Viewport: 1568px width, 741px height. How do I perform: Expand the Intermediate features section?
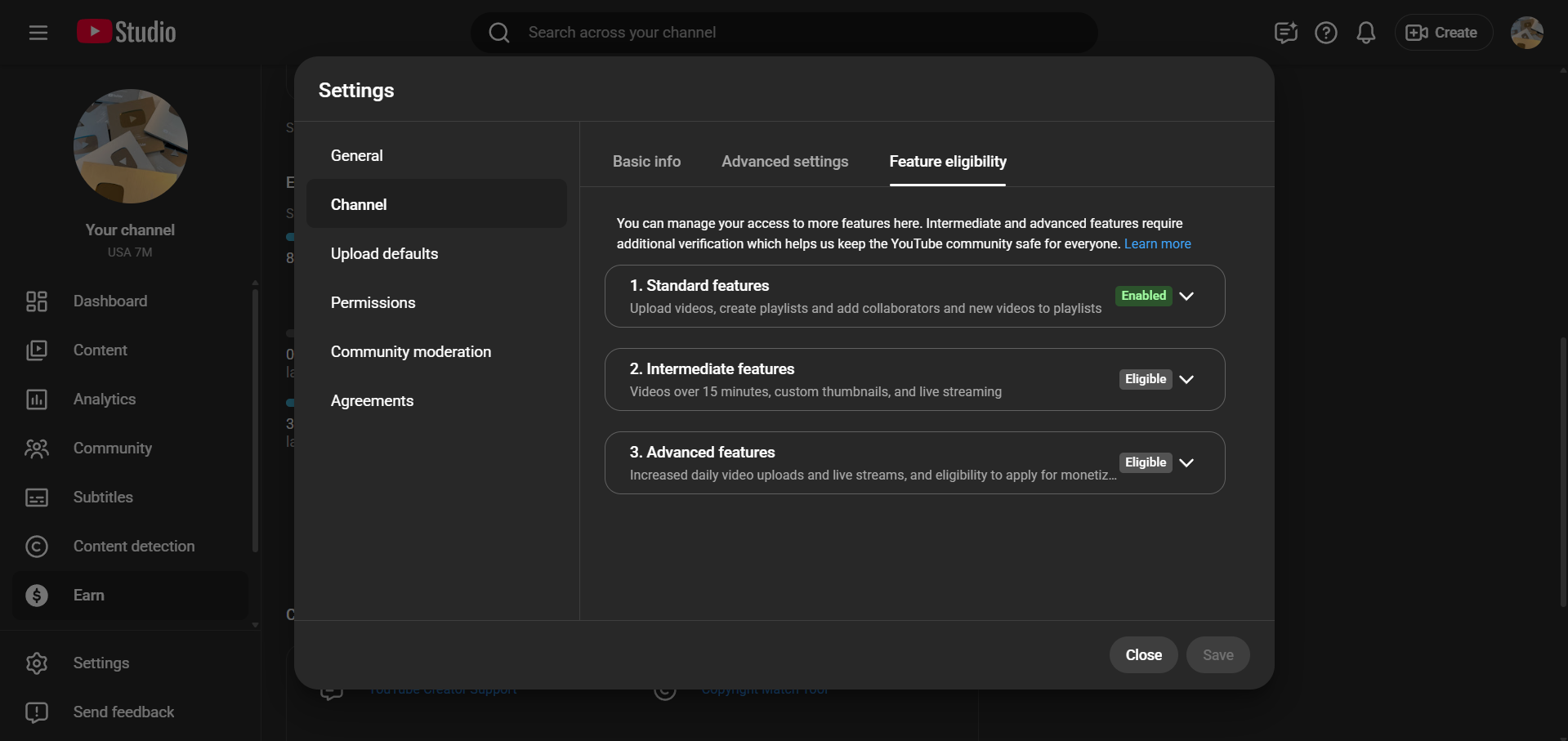(1186, 380)
